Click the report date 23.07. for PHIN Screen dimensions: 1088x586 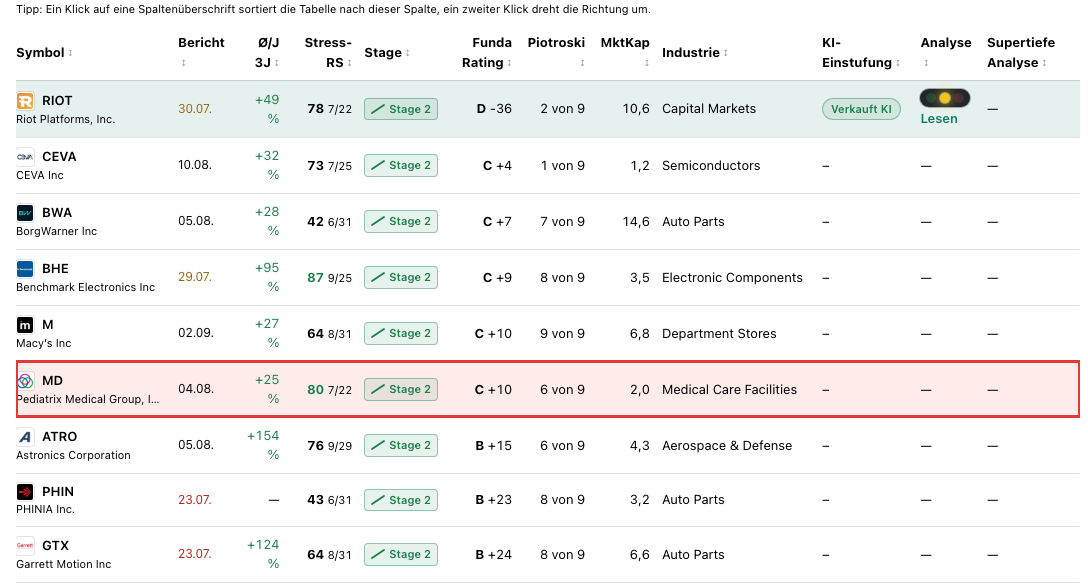click(195, 500)
